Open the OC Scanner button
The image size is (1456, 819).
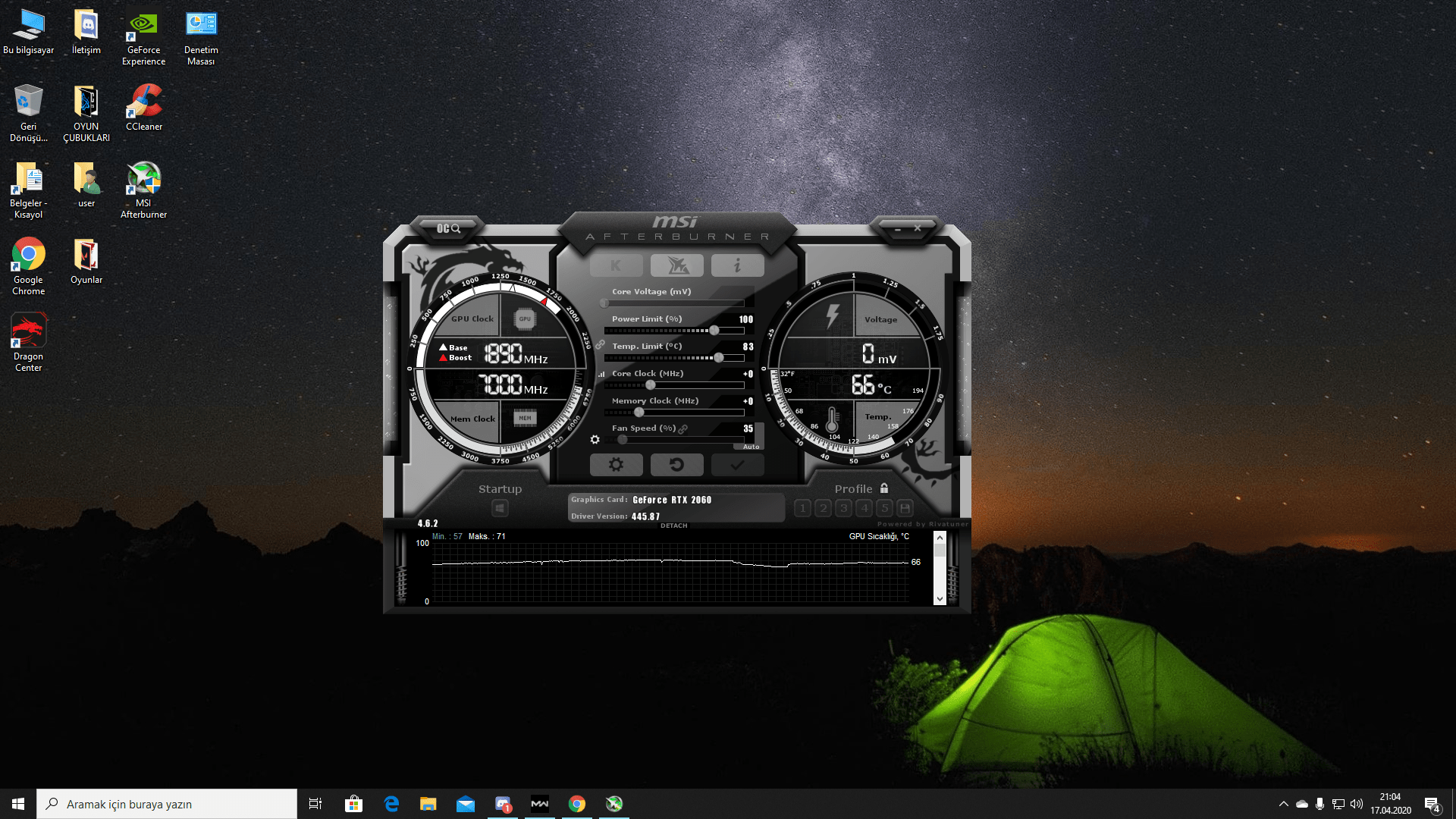[x=448, y=228]
